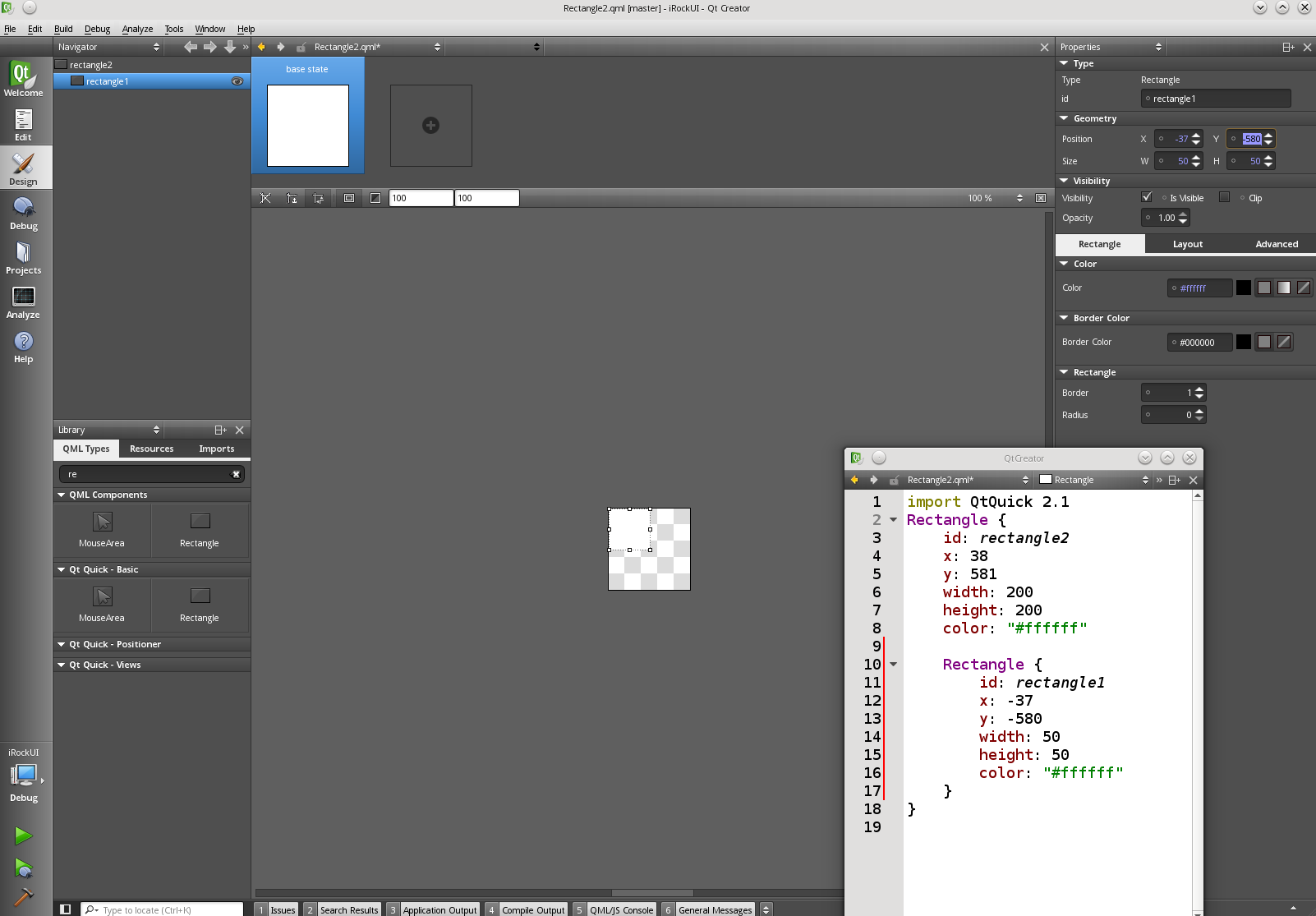Viewport: 1316px width, 916px height.
Task: Click the canvas background color icon
Action: [x=375, y=198]
